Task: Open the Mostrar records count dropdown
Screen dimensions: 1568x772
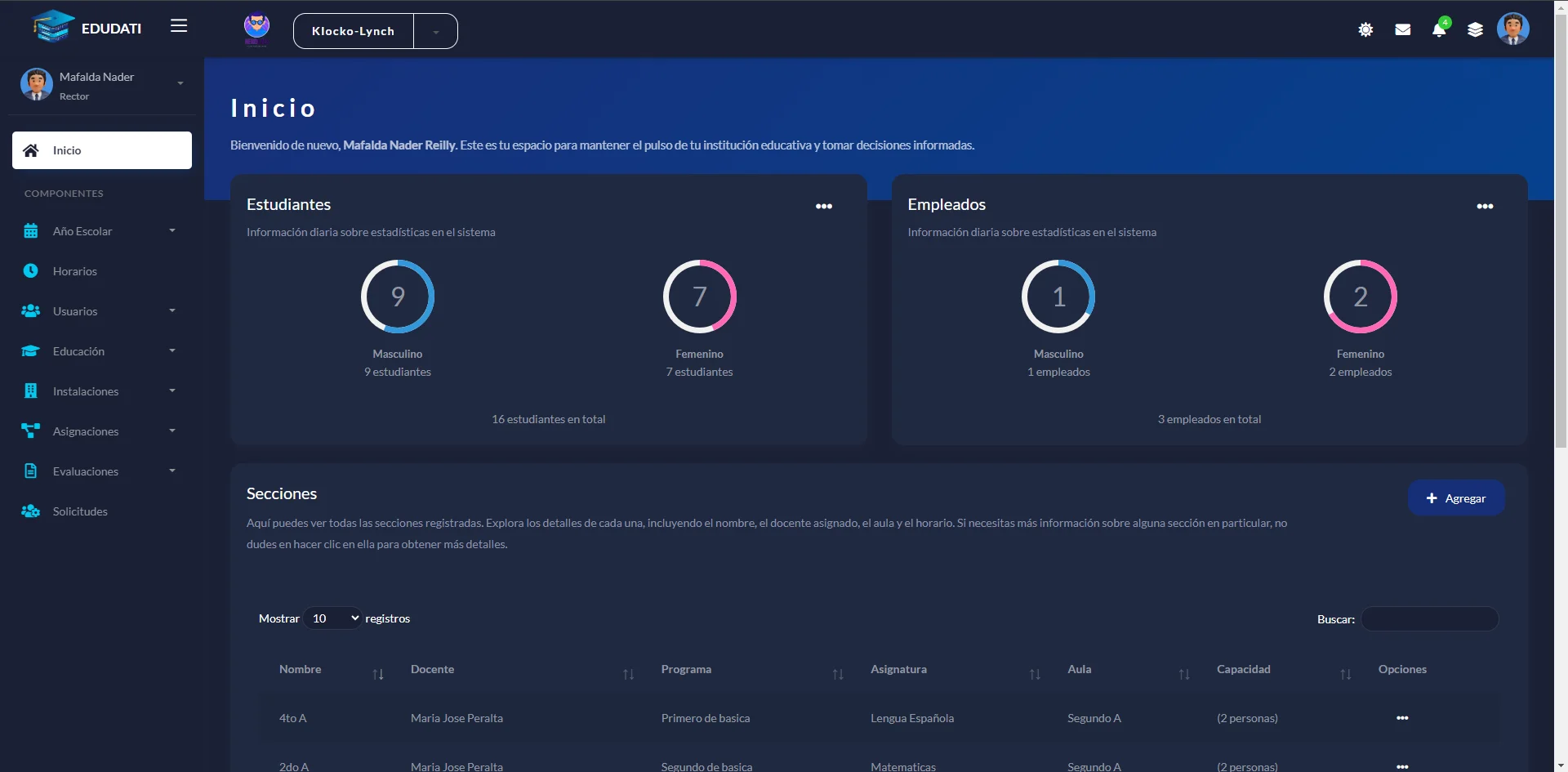Action: point(333,618)
